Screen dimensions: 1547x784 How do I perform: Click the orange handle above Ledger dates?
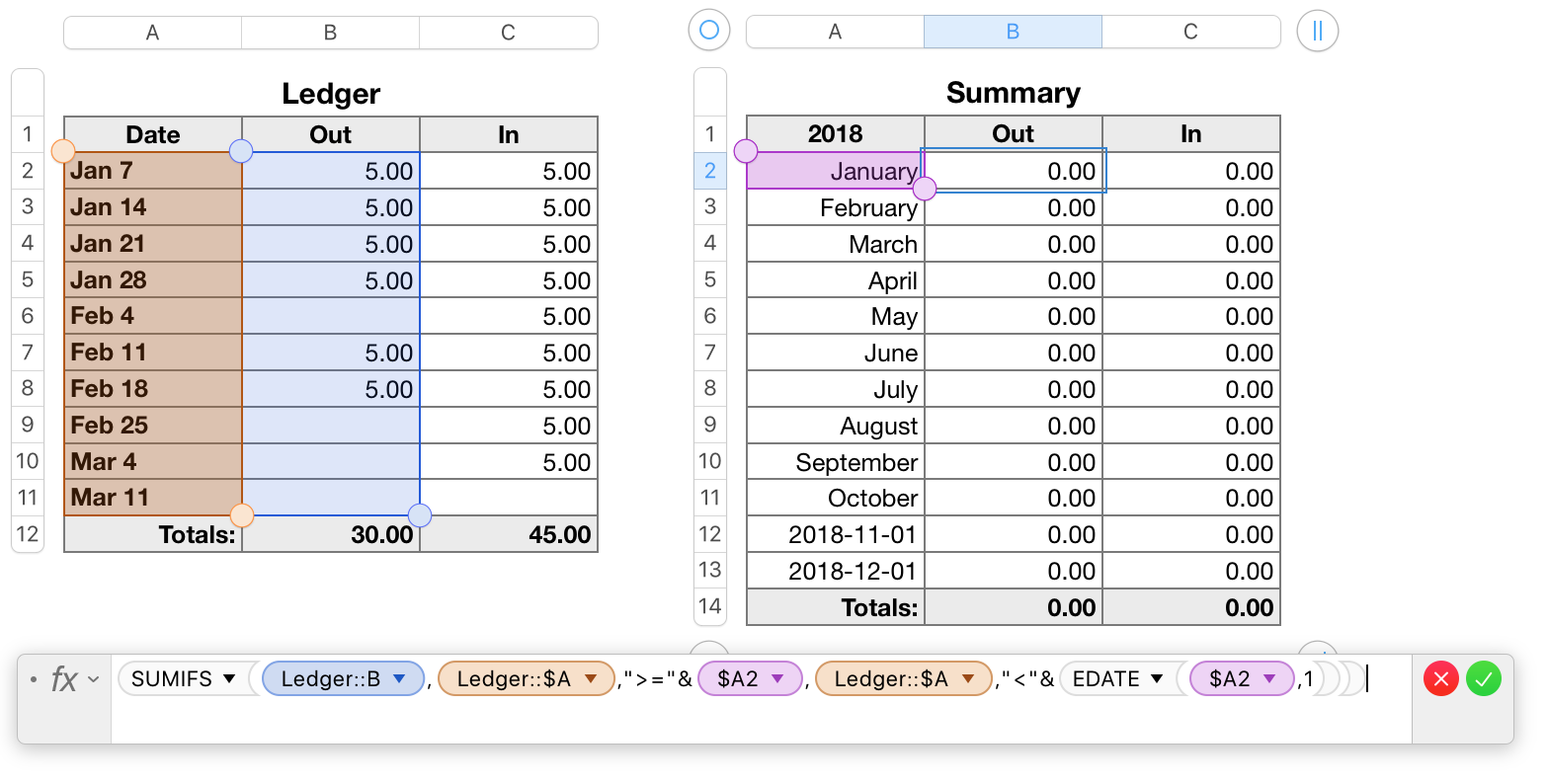coord(63,151)
